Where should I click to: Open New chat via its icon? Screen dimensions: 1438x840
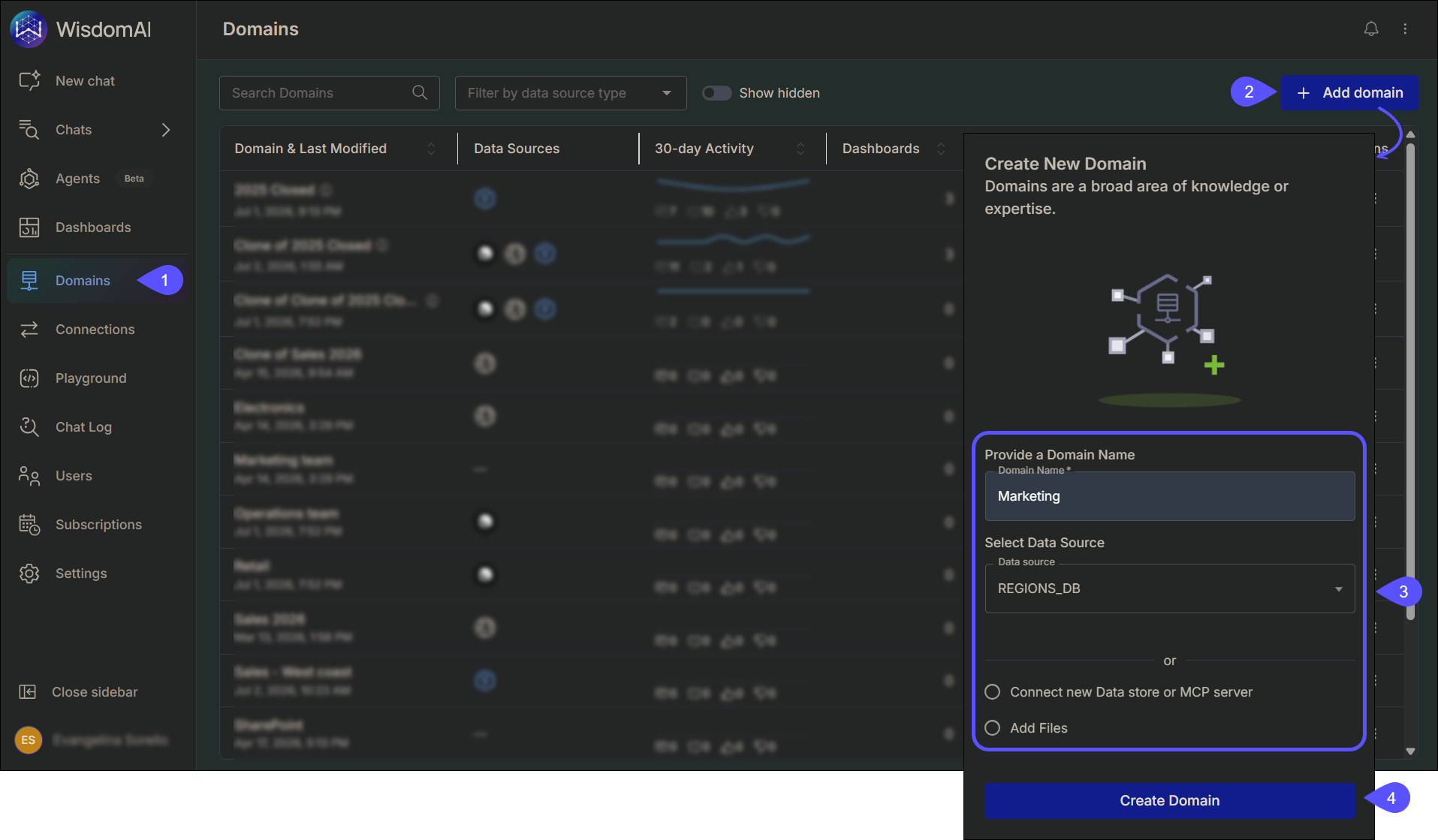[x=29, y=80]
